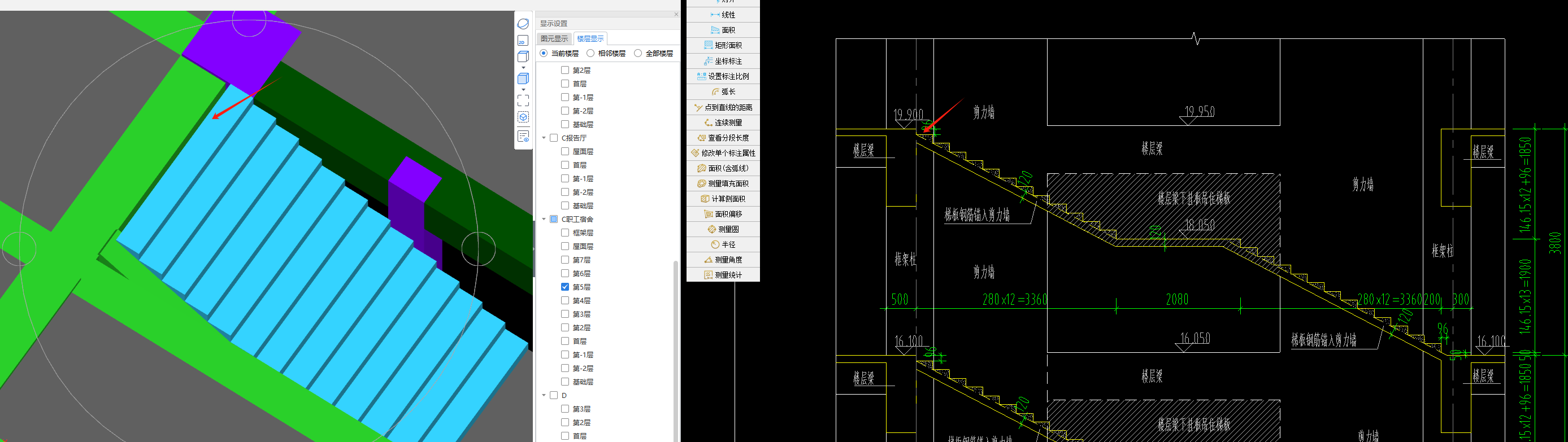
Task: Pick 点到直线的距离 tool
Action: pos(723,107)
